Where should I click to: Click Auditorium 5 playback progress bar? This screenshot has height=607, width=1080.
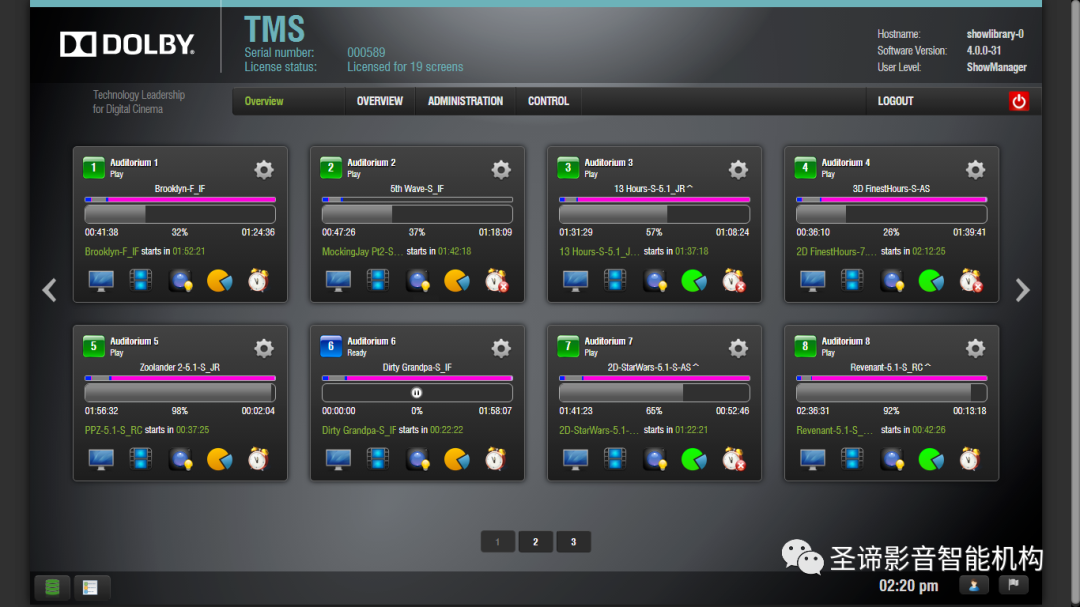(x=180, y=393)
